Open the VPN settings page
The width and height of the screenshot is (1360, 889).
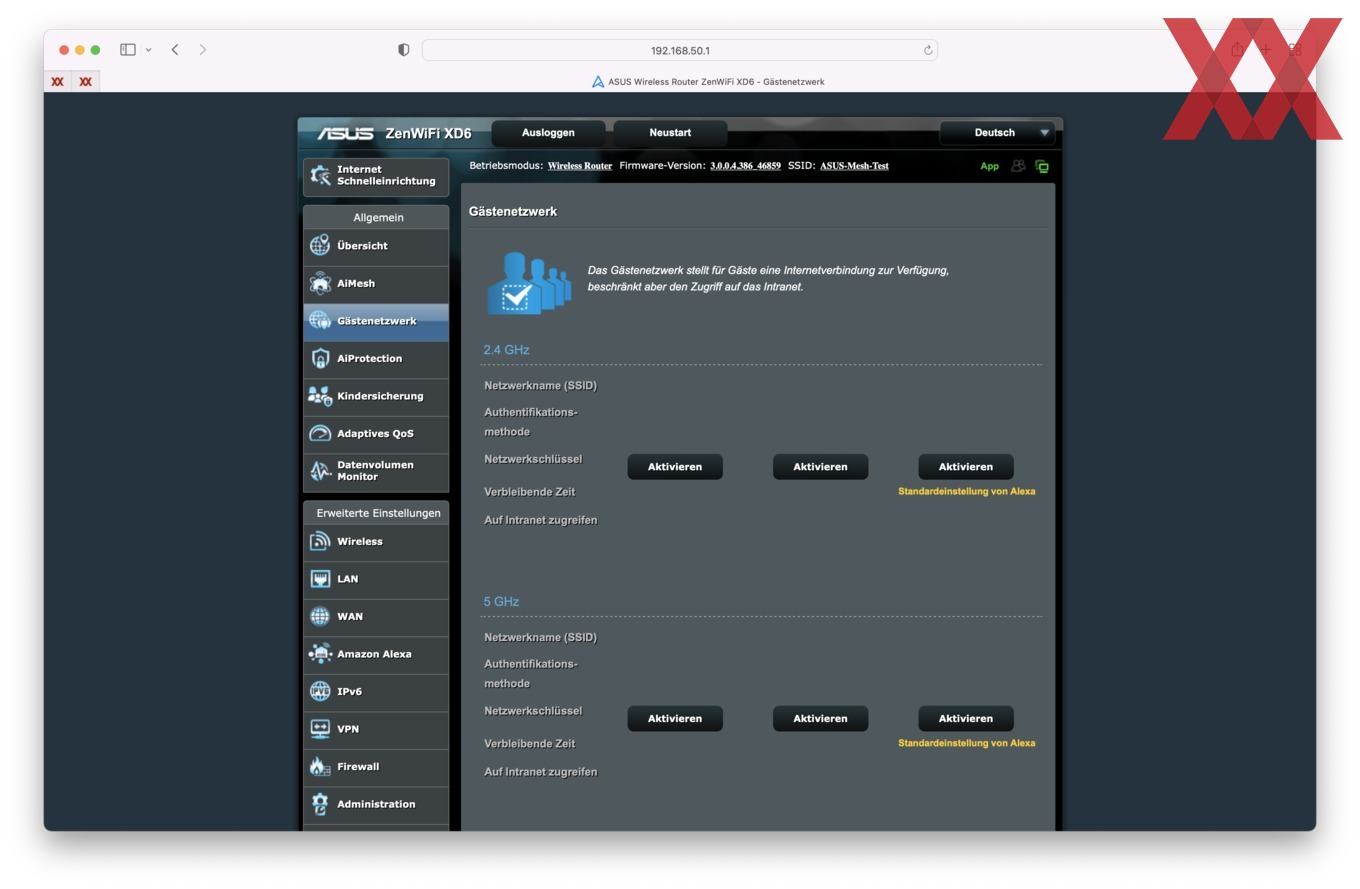(376, 729)
